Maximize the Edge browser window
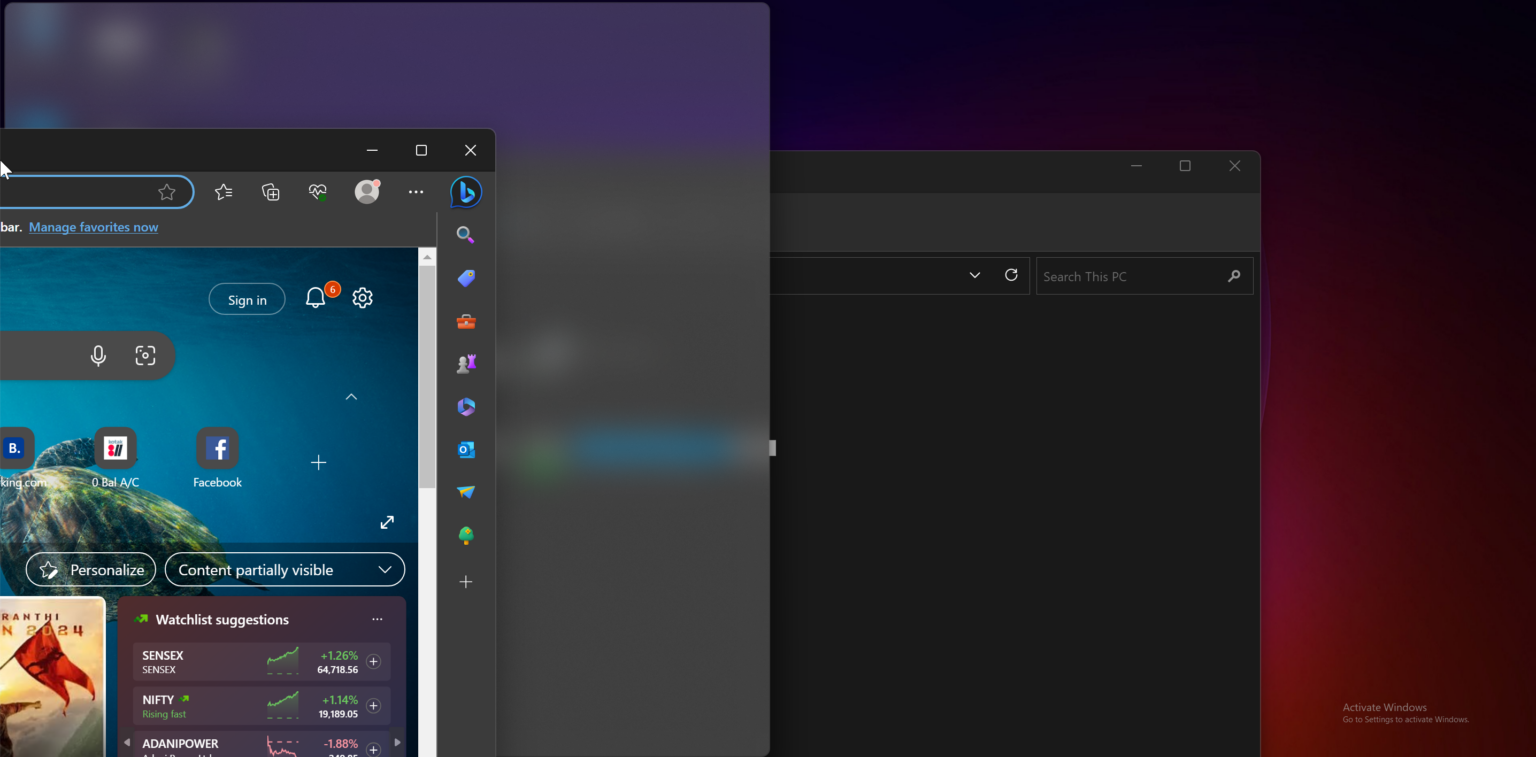This screenshot has height=757, width=1536. pos(421,150)
